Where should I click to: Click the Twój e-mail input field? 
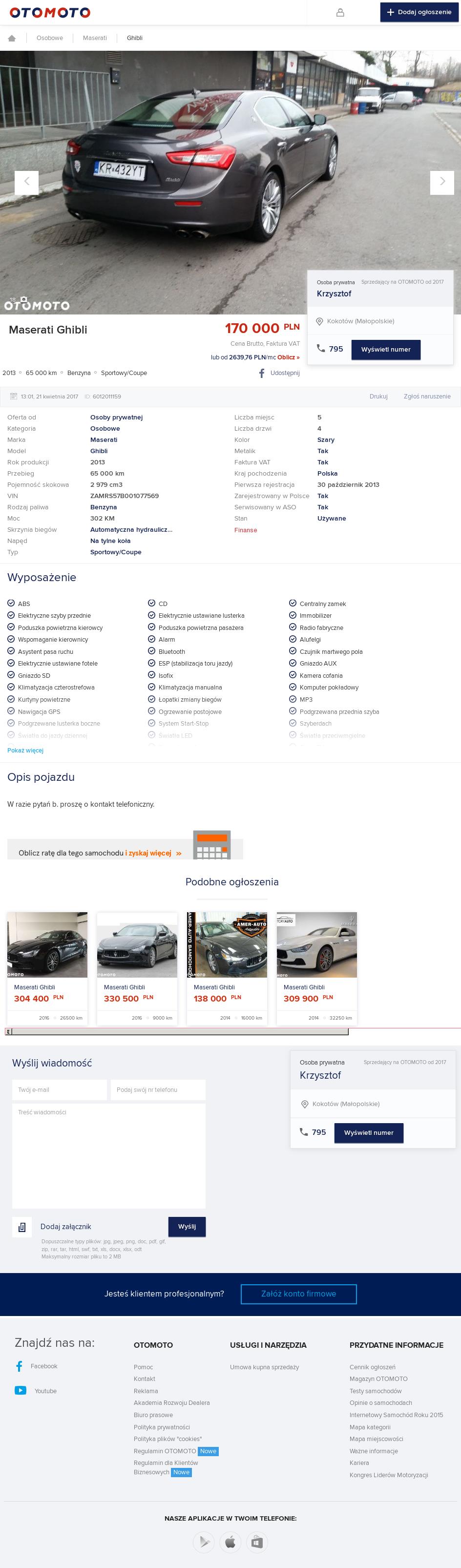60,1089
